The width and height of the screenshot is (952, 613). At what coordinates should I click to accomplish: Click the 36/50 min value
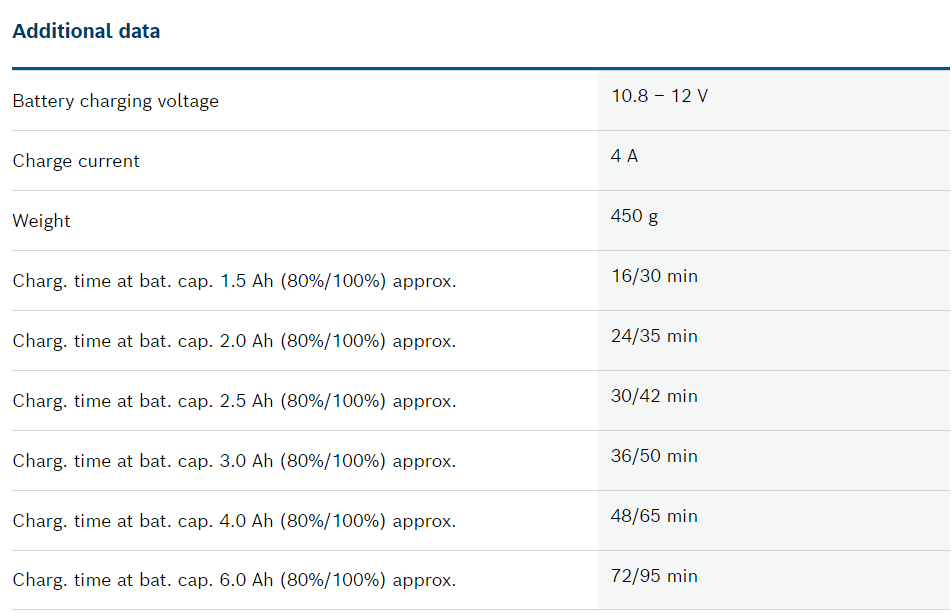click(654, 456)
